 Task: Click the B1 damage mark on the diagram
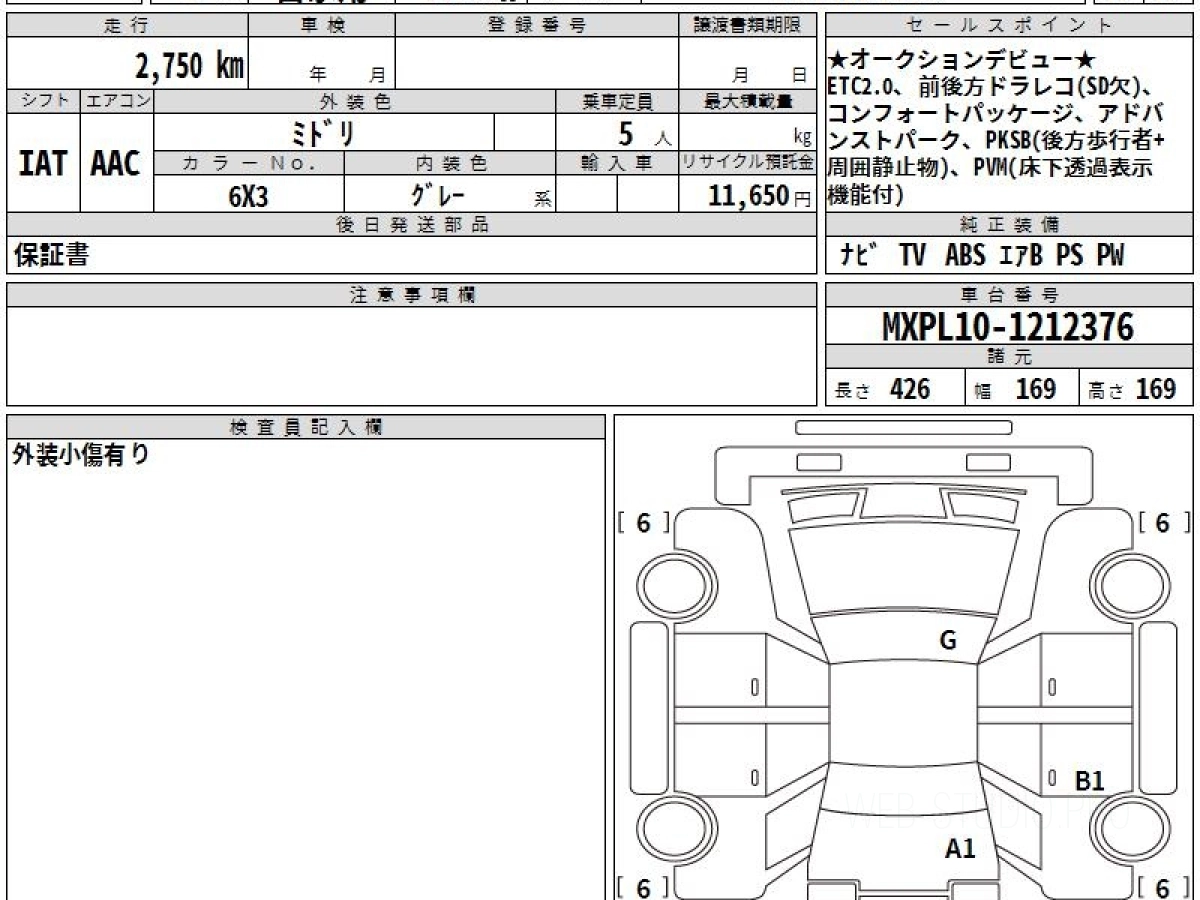[1090, 782]
